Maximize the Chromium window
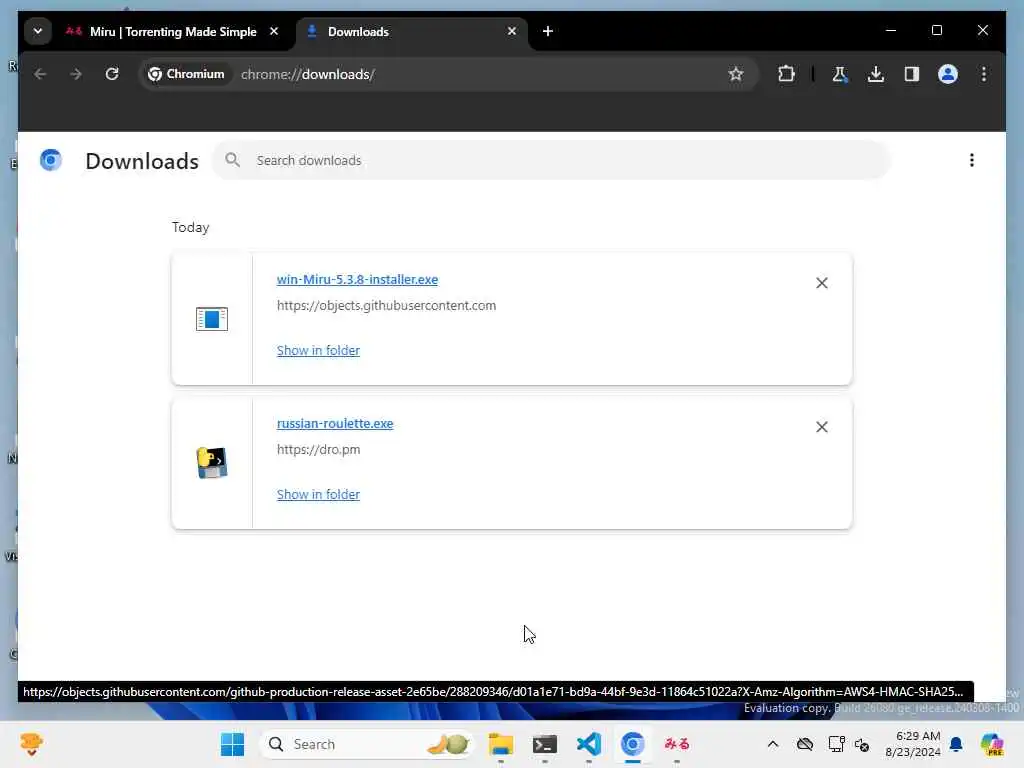 click(x=936, y=31)
